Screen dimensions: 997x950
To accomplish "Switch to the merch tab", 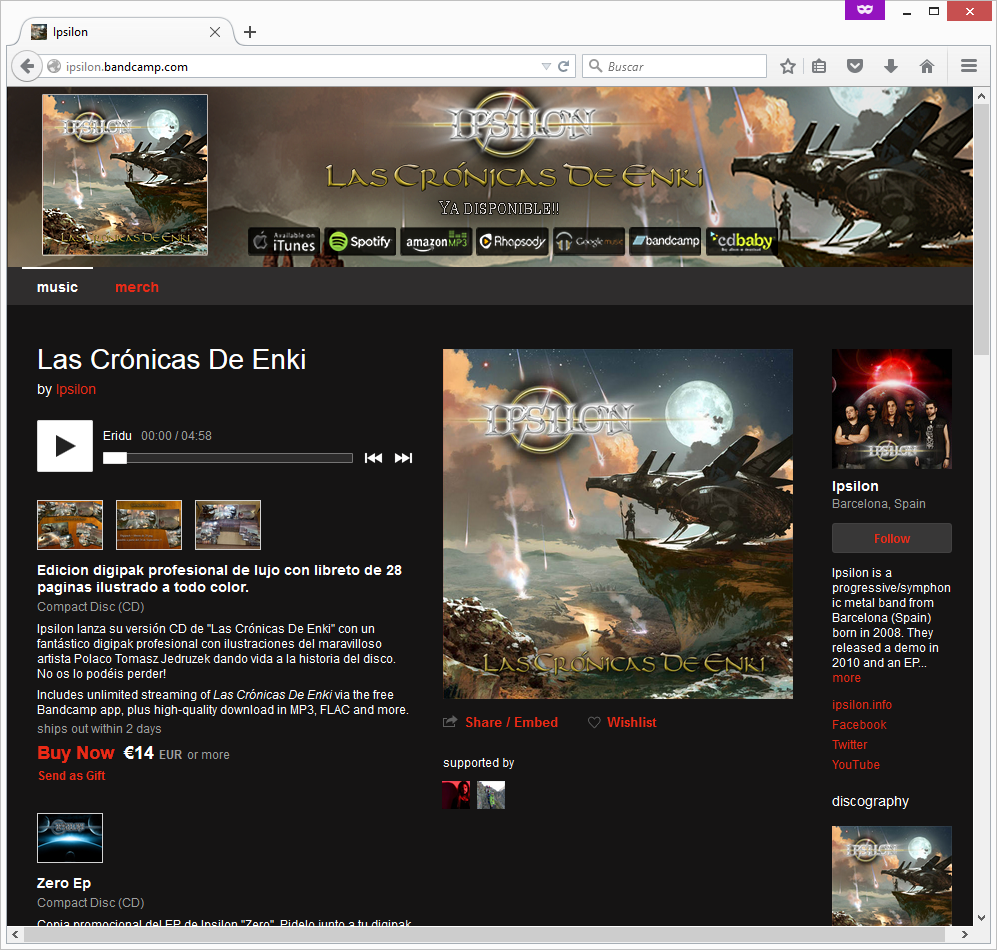I will [137, 287].
